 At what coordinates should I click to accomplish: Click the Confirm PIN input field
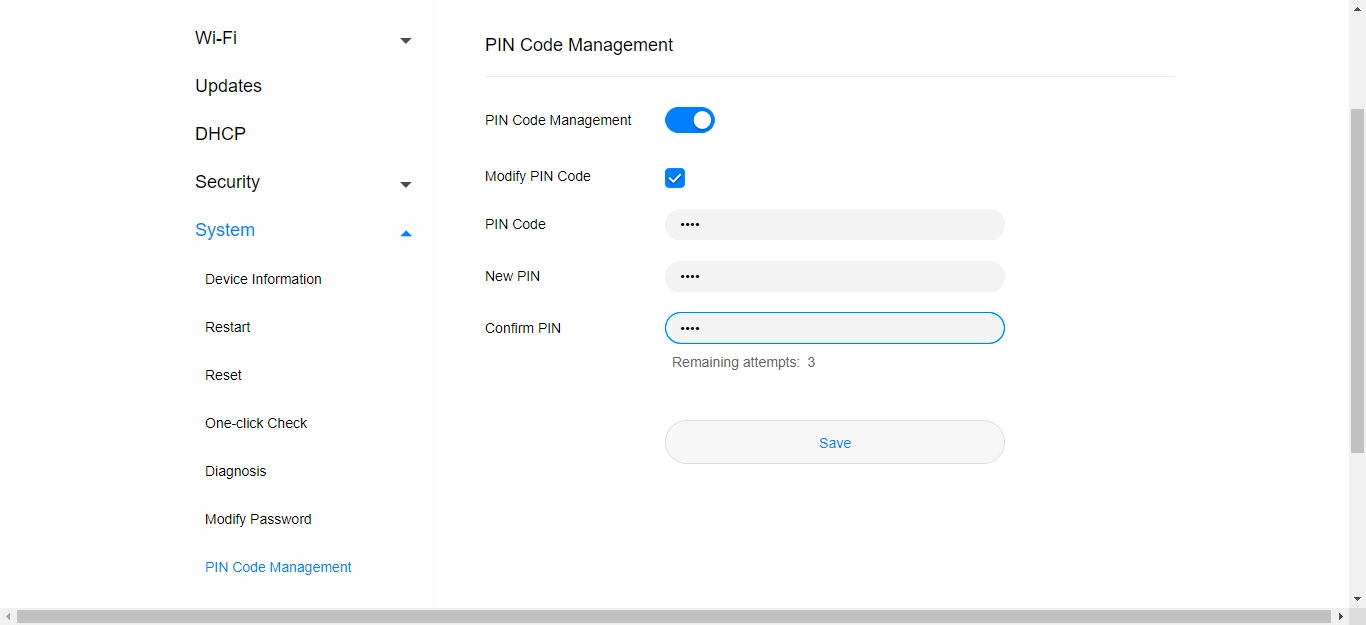[834, 328]
